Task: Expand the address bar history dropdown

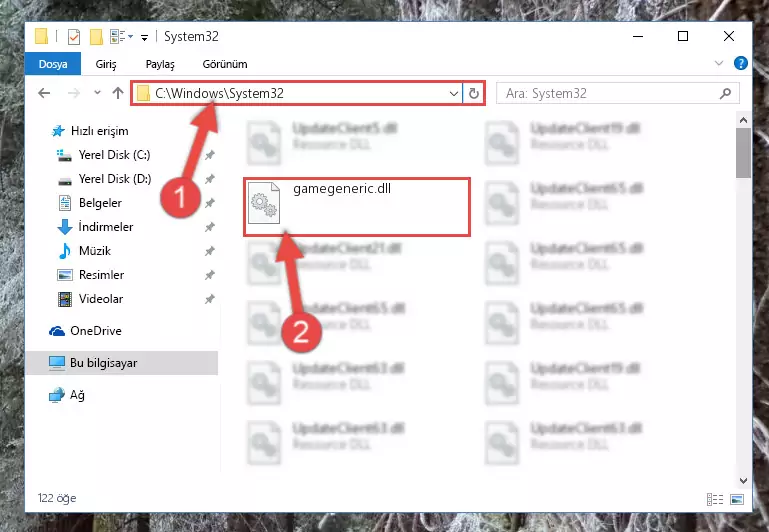Action: pyautogui.click(x=454, y=93)
